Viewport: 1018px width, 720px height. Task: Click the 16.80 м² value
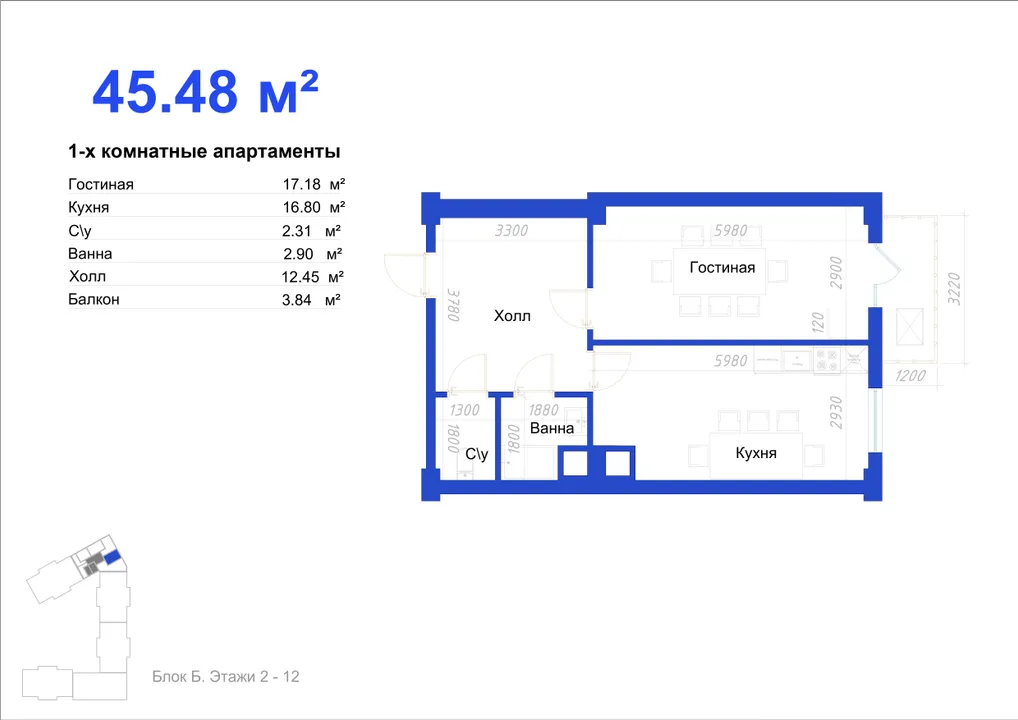(314, 207)
